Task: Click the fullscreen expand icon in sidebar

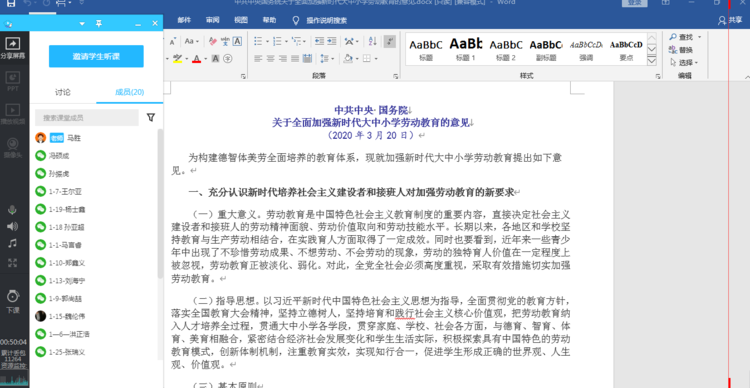Action: click(12, 263)
